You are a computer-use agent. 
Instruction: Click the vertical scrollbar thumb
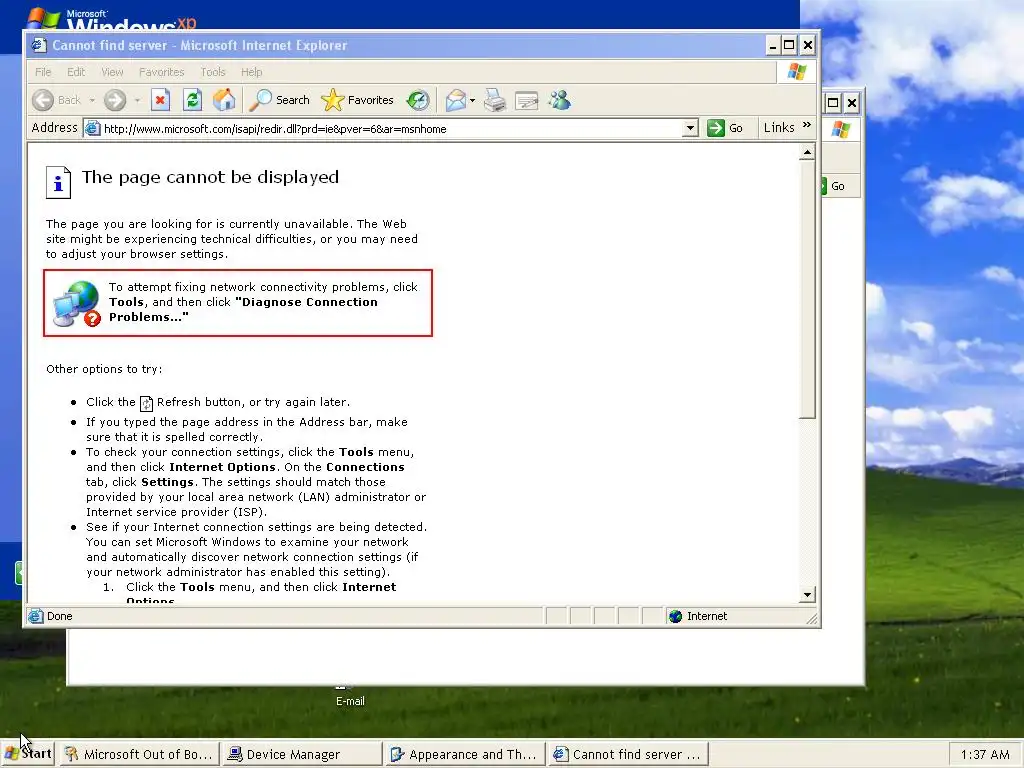(x=807, y=289)
